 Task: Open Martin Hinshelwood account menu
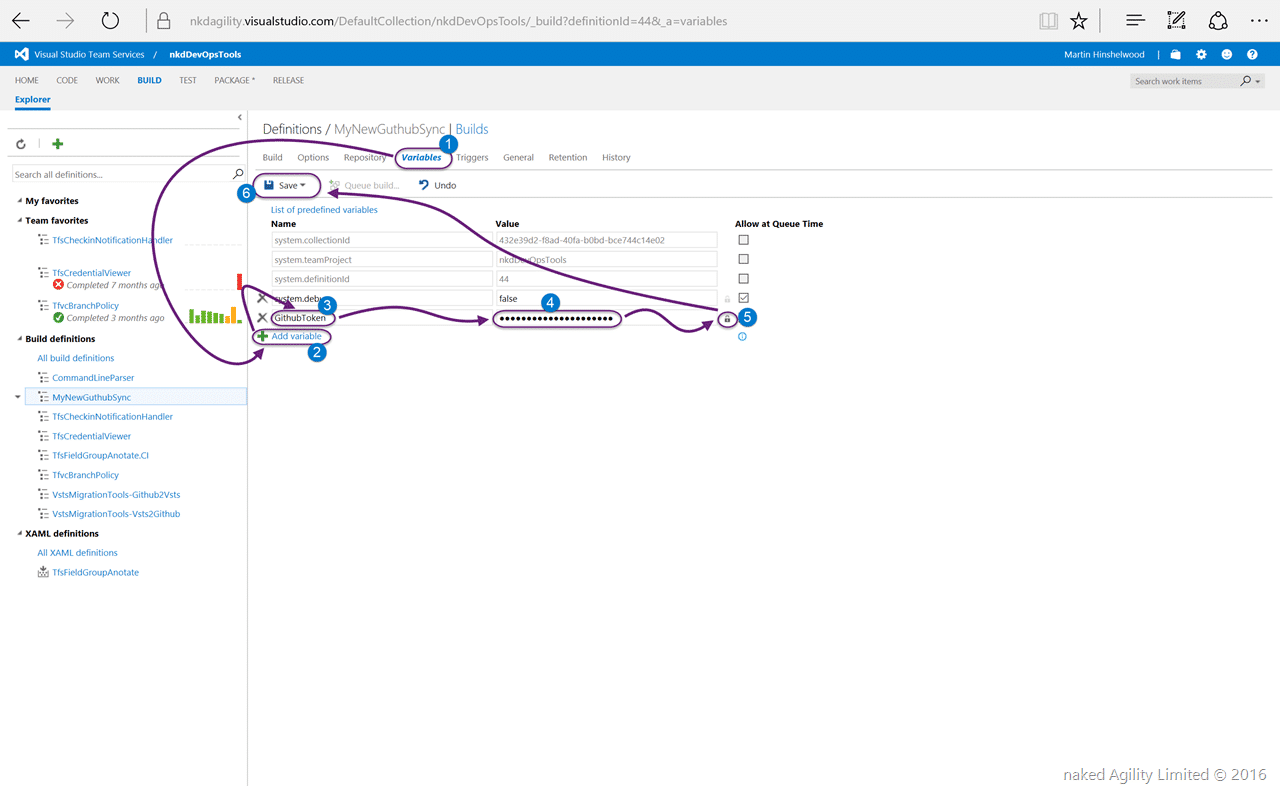1105,54
